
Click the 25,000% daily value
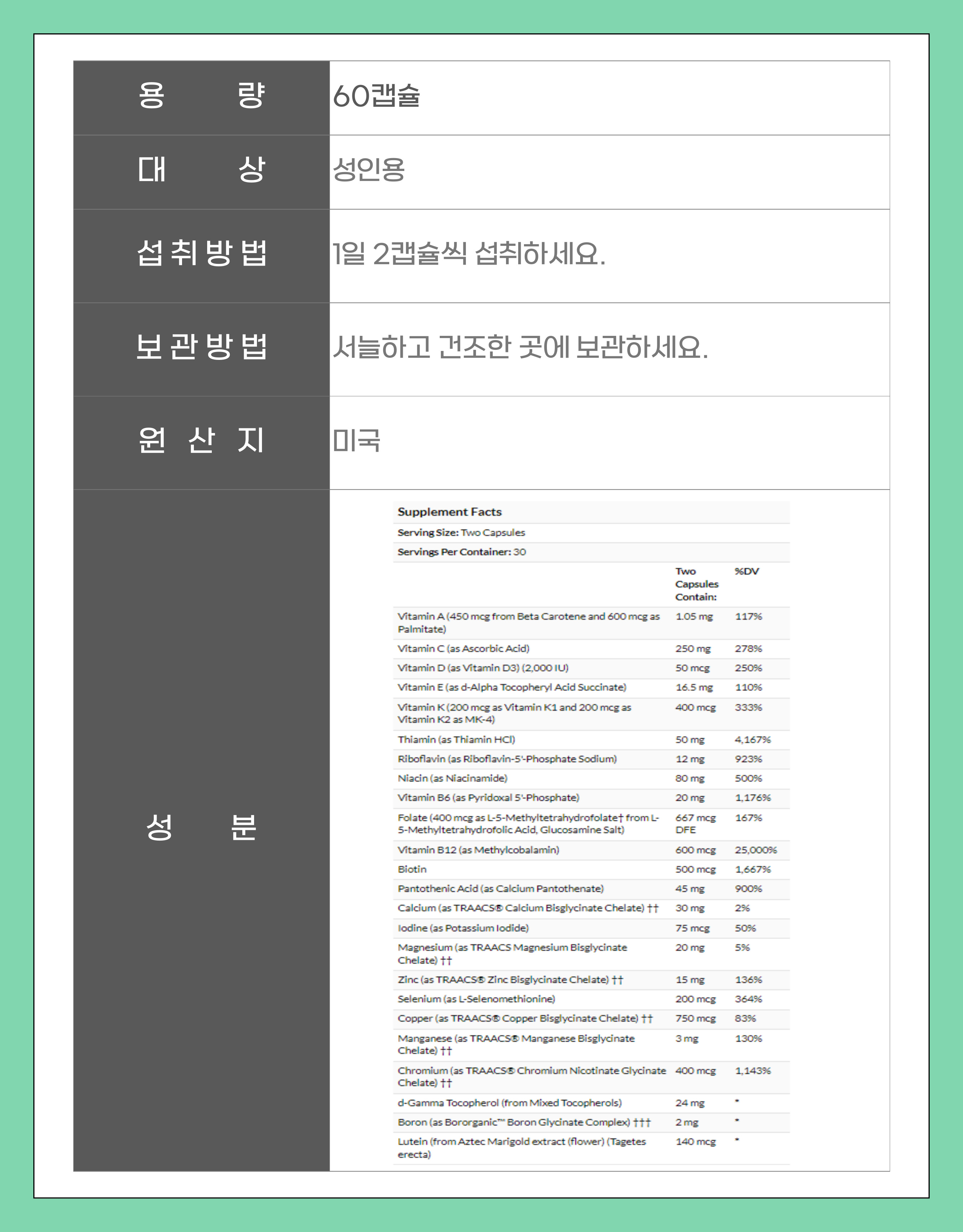point(756,850)
